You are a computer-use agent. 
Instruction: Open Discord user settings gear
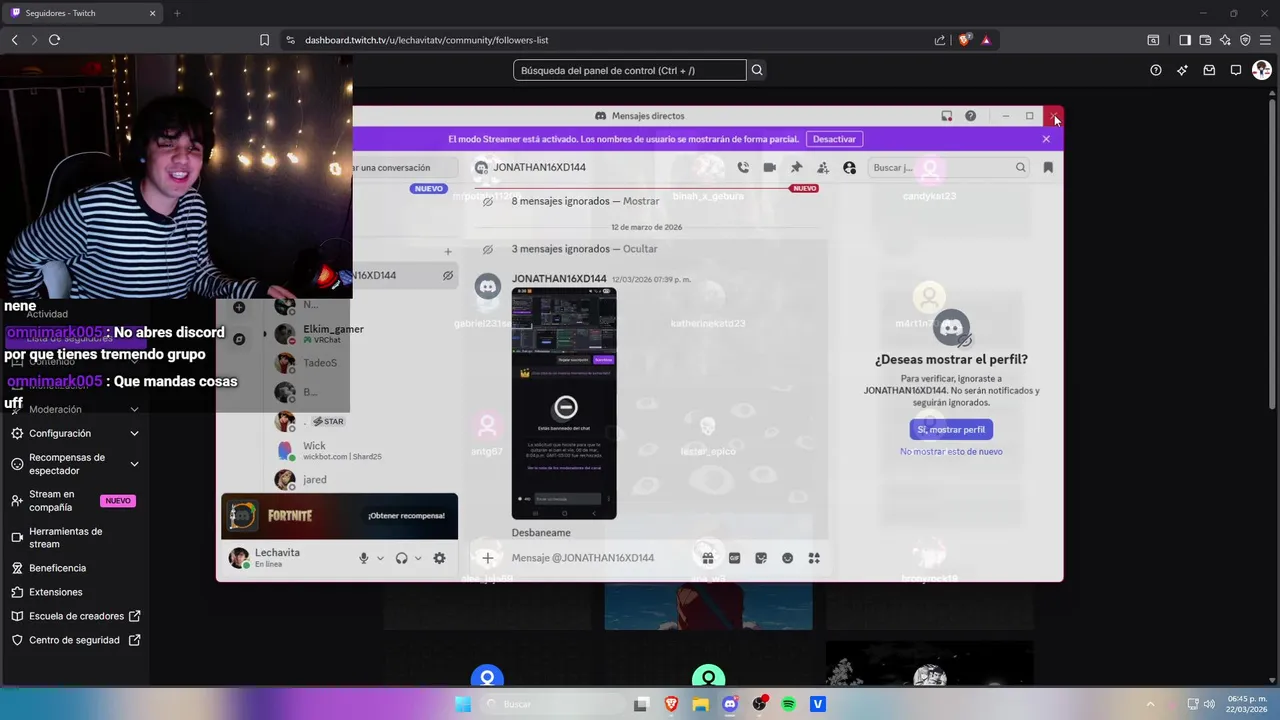tap(439, 558)
